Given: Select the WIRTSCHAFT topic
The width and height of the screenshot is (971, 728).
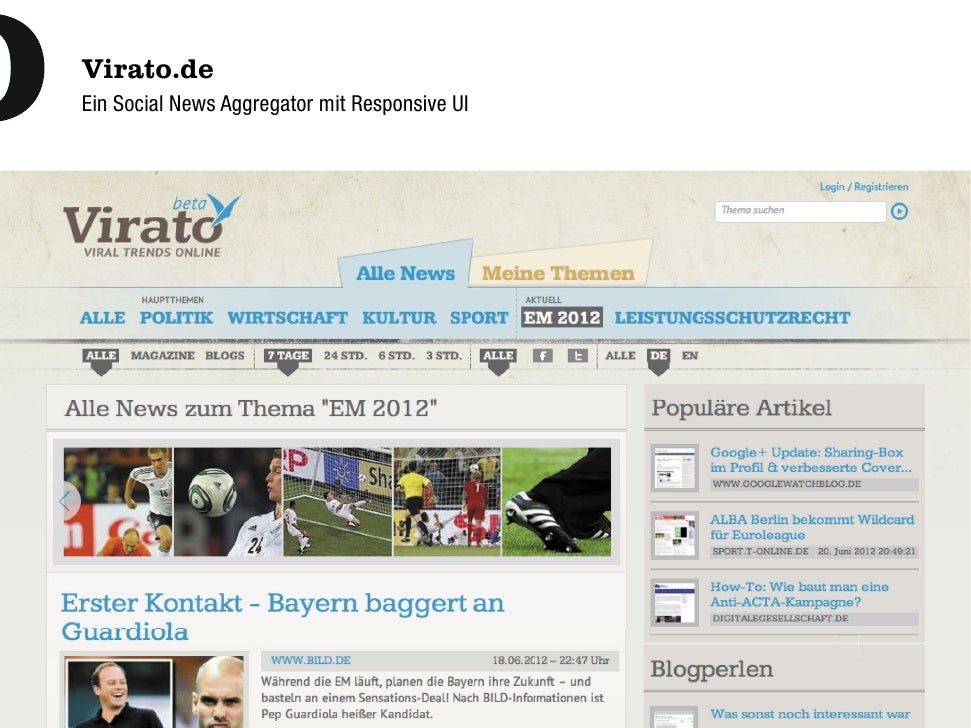Looking at the screenshot, I should [287, 318].
